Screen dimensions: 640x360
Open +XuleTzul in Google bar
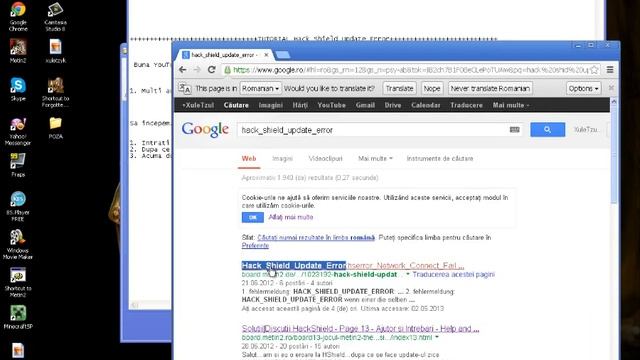click(x=198, y=105)
